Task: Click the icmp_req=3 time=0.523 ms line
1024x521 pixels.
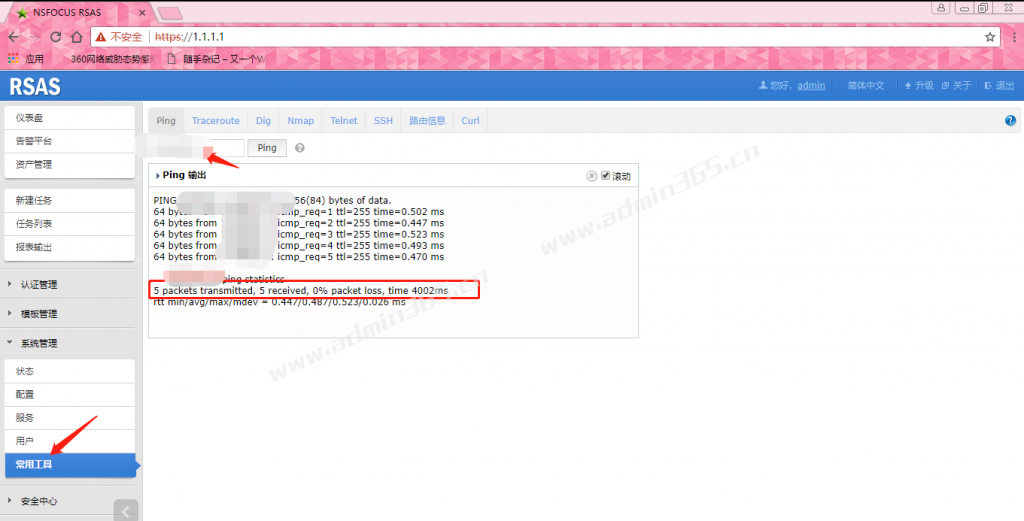Action: pyautogui.click(x=298, y=234)
